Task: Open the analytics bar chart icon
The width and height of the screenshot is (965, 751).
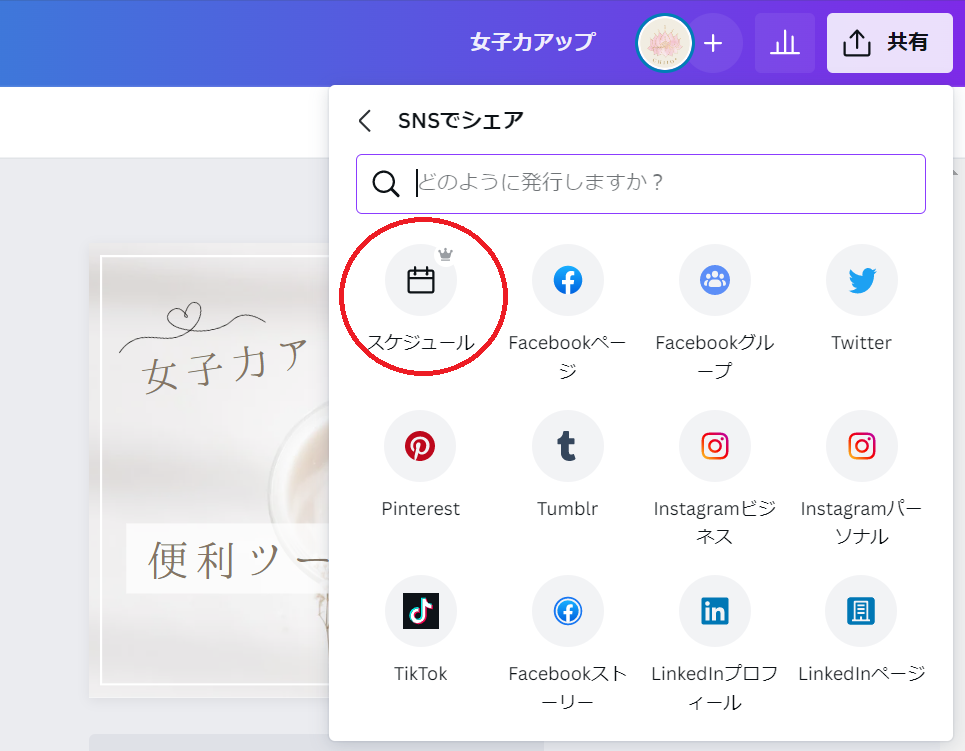Action: (785, 43)
